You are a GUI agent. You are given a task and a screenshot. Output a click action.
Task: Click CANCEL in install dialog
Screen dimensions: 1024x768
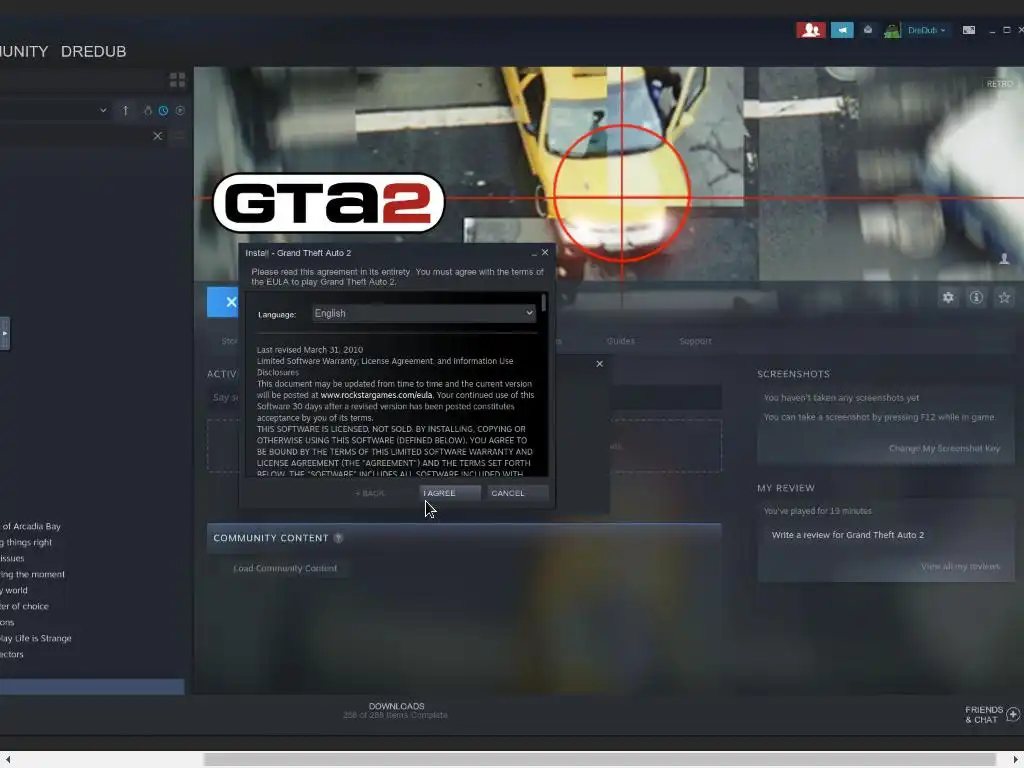pos(518,493)
